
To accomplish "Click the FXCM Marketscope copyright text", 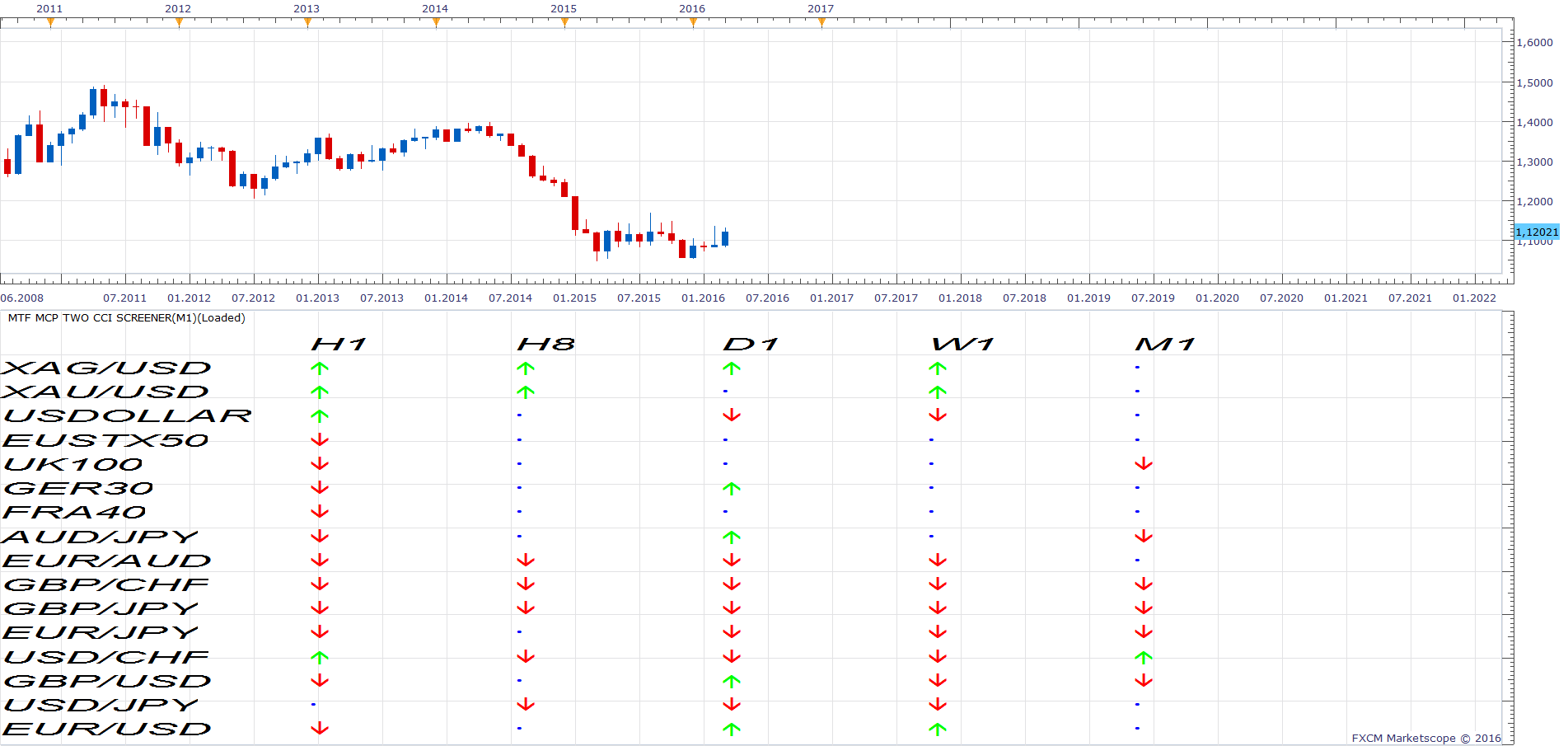I will [1426, 739].
